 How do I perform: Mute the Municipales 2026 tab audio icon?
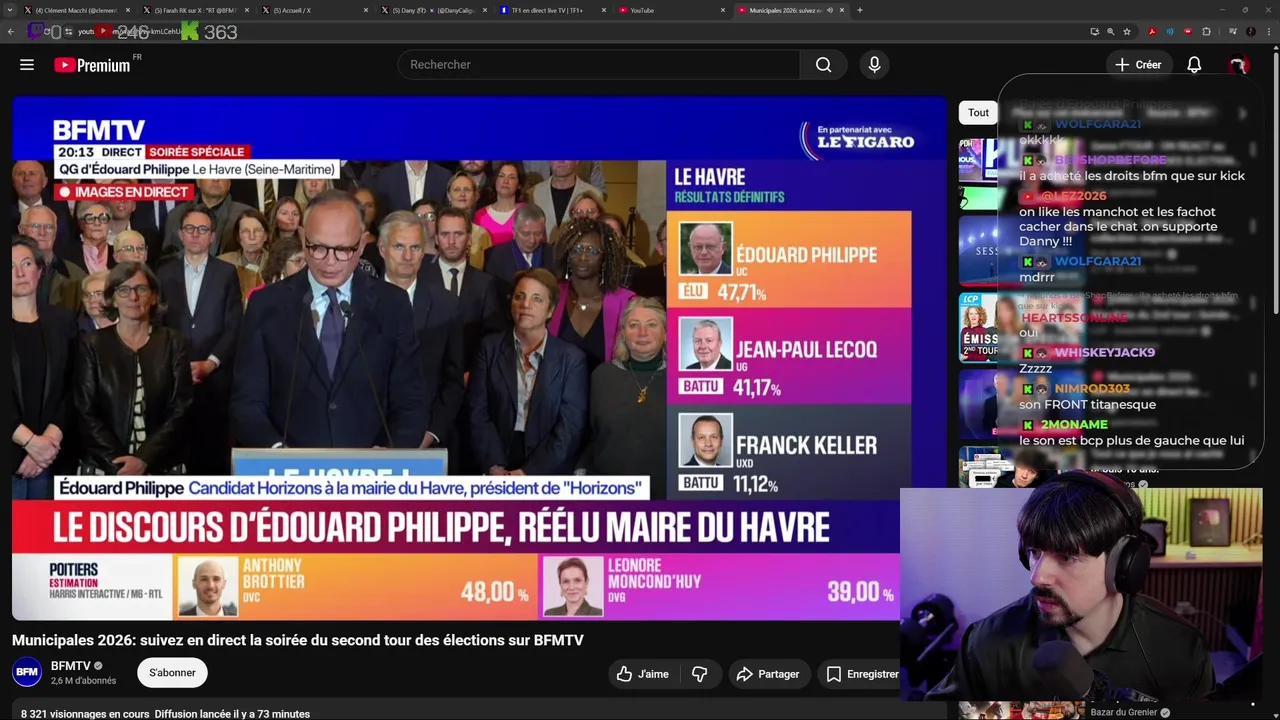tap(829, 10)
